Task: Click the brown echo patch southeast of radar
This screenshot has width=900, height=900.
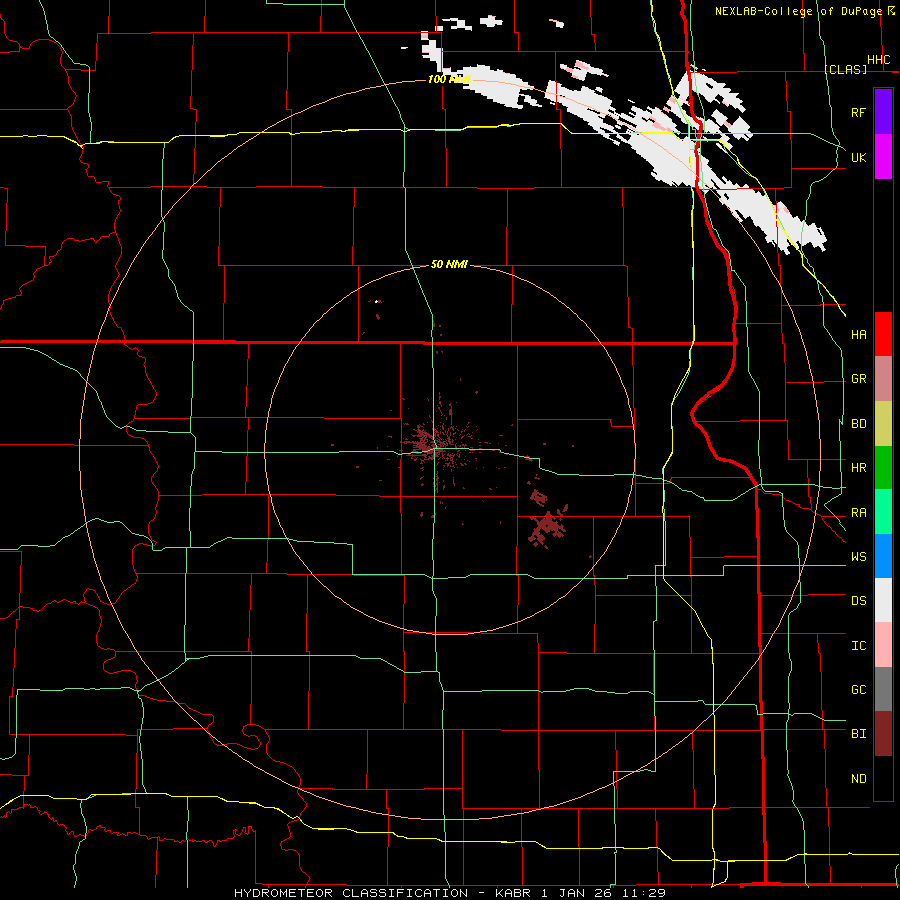Action: tap(548, 524)
